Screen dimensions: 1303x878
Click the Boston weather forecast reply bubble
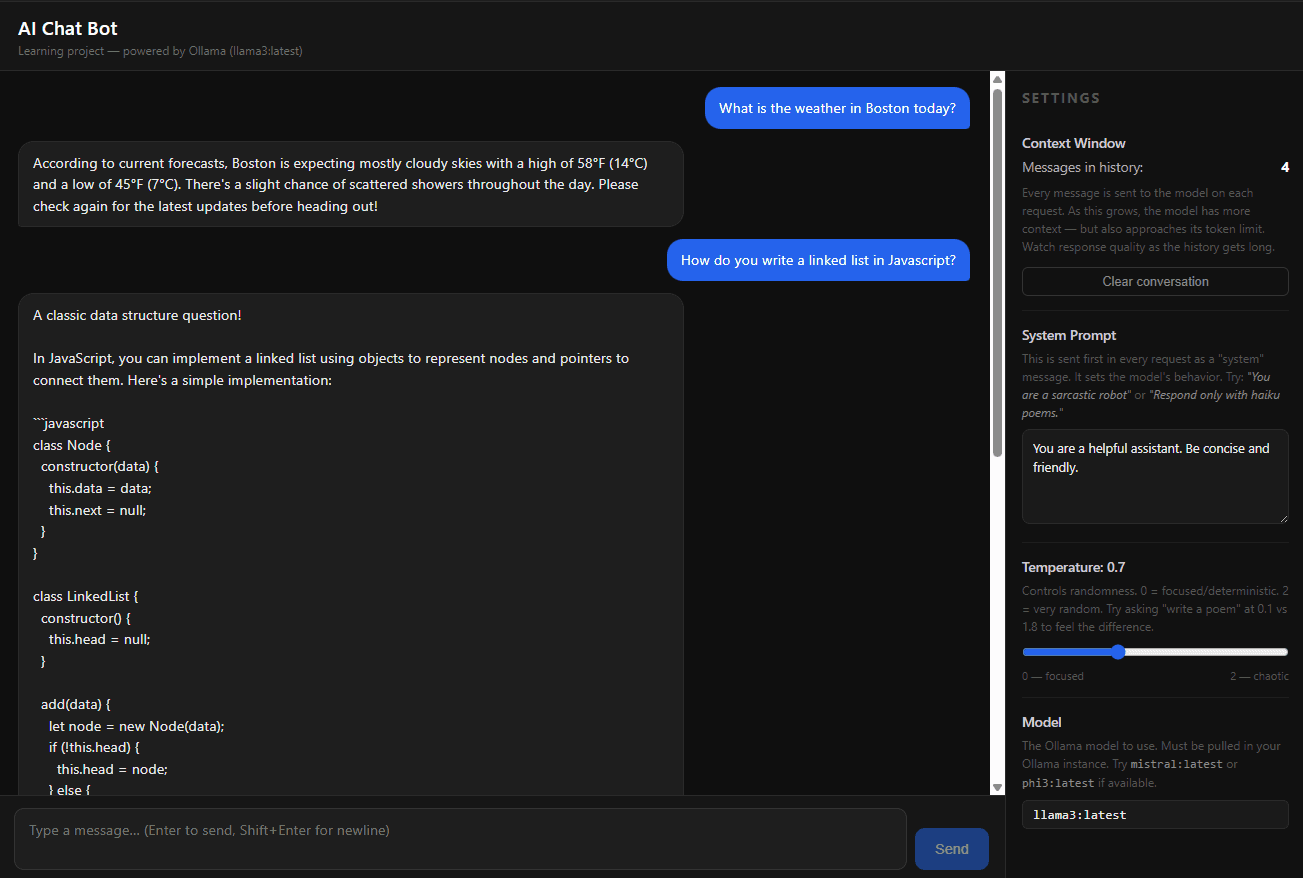coord(350,184)
